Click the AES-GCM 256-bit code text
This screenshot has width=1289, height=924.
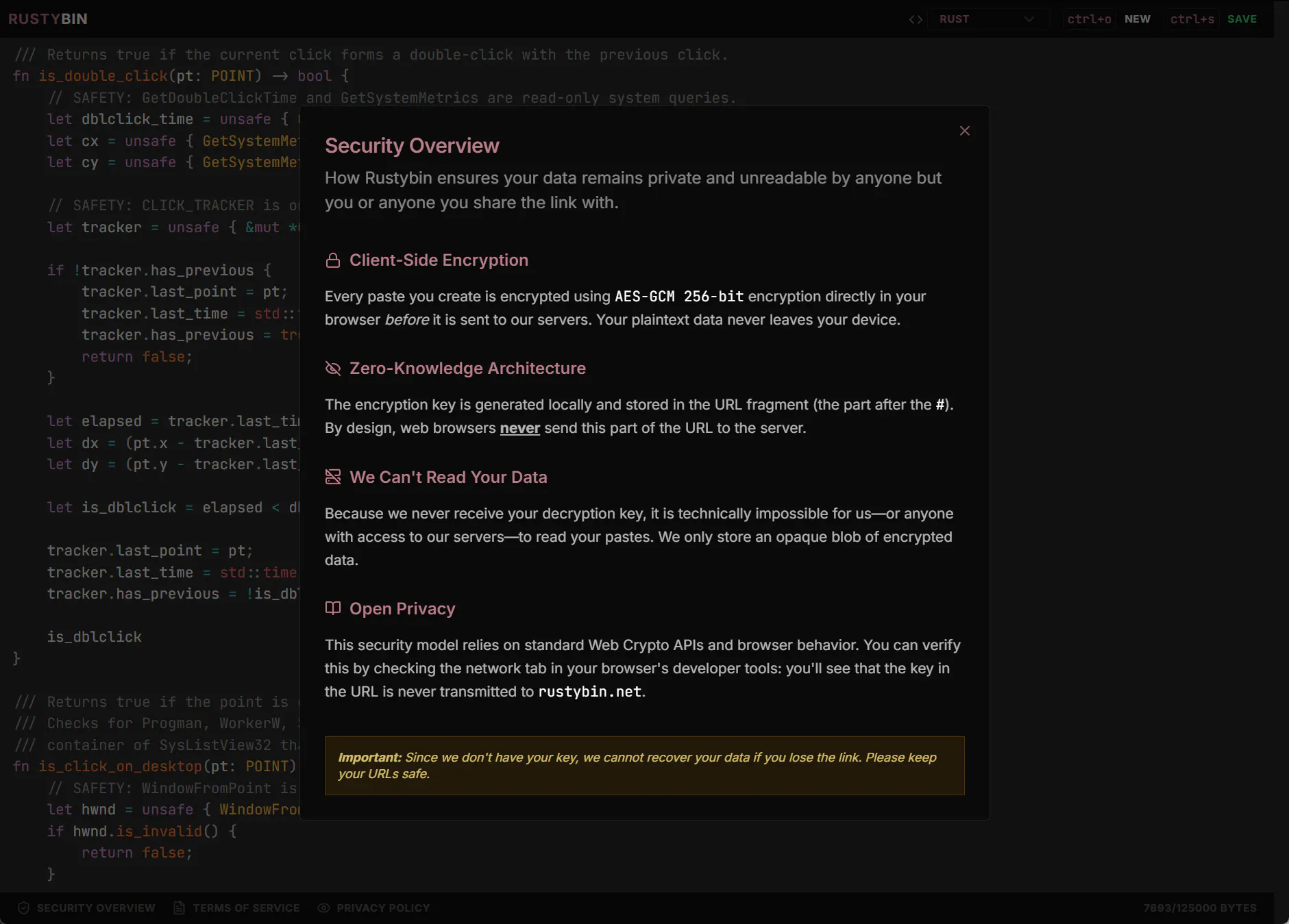[679, 297]
